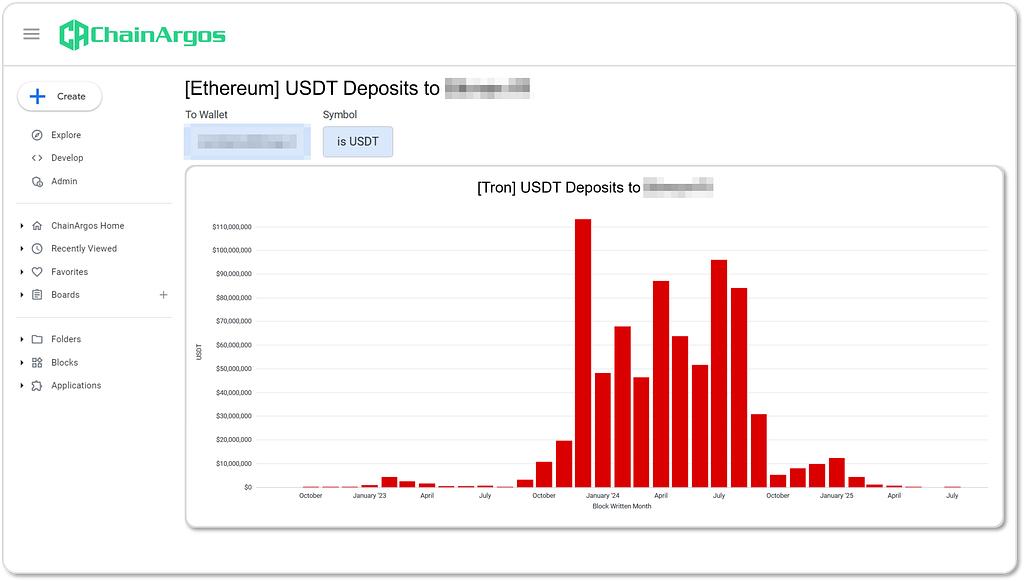This screenshot has width=1024, height=581.
Task: Click the Blocks grid icon
Action: coord(37,363)
